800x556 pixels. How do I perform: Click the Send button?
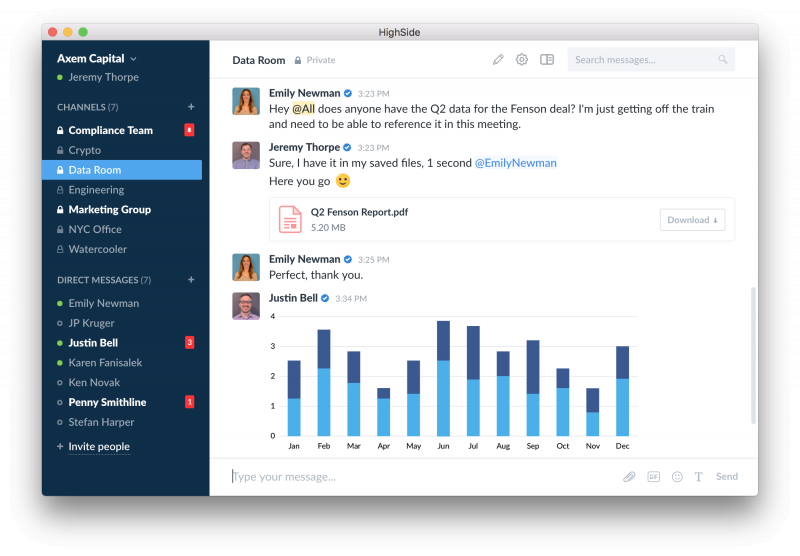(x=727, y=476)
